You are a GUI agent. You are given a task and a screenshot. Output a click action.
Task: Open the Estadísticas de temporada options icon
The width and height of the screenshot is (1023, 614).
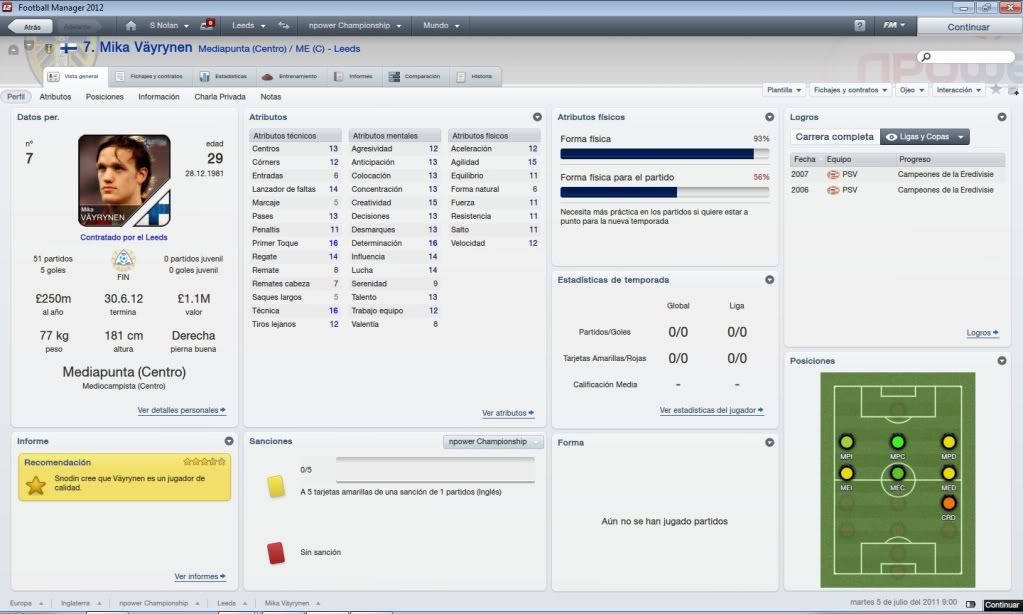(770, 279)
